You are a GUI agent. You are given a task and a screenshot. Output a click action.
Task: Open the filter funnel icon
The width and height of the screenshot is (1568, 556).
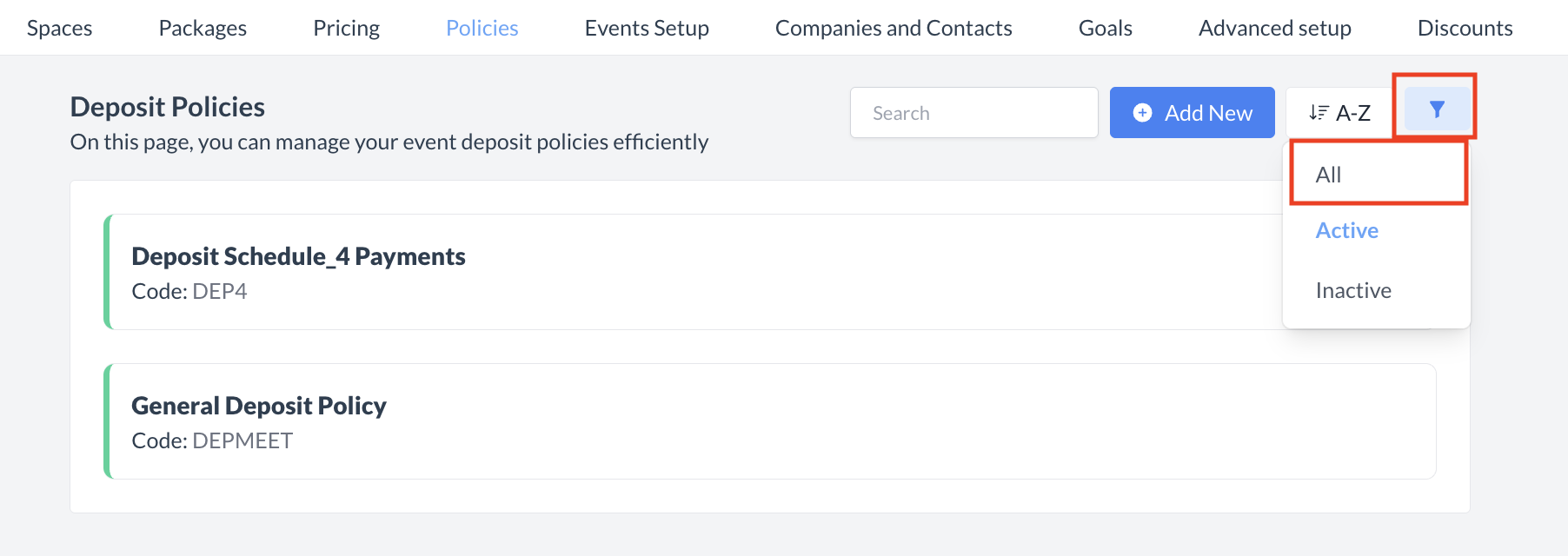pos(1437,109)
